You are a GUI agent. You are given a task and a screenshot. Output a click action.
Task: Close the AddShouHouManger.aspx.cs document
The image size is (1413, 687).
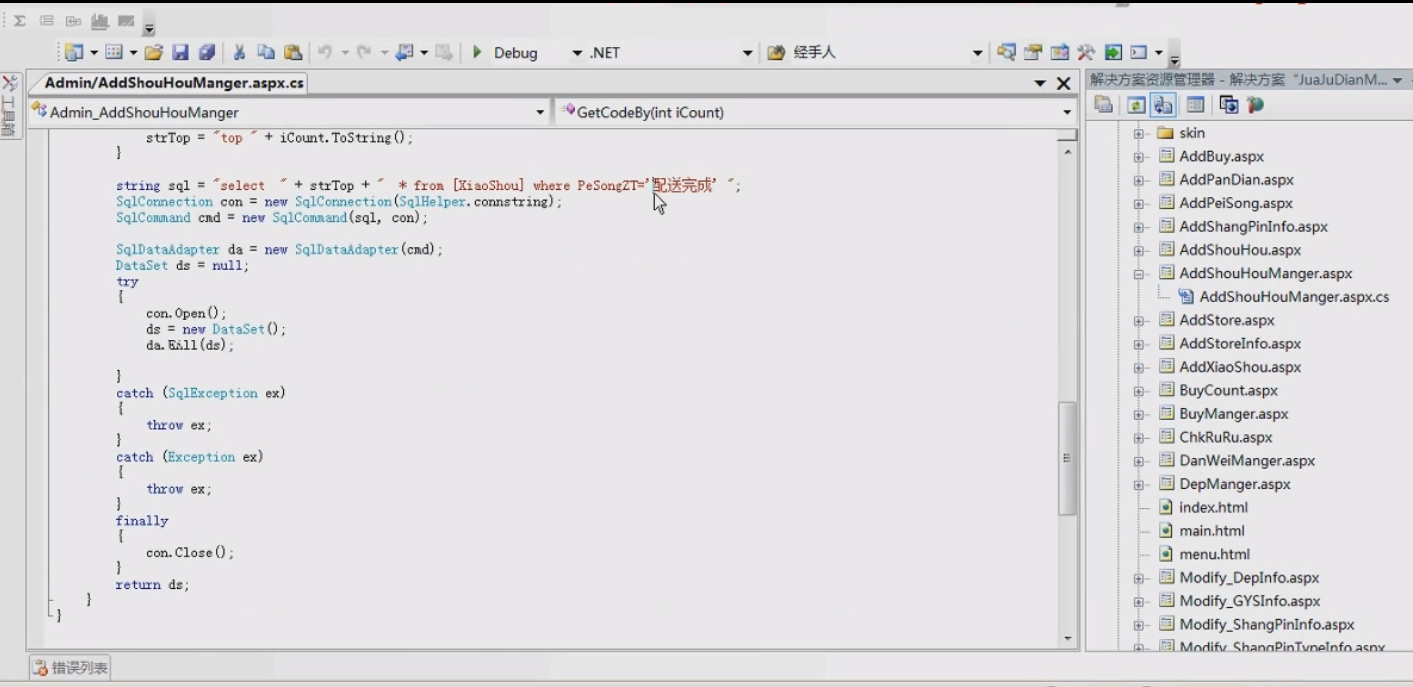point(1064,84)
